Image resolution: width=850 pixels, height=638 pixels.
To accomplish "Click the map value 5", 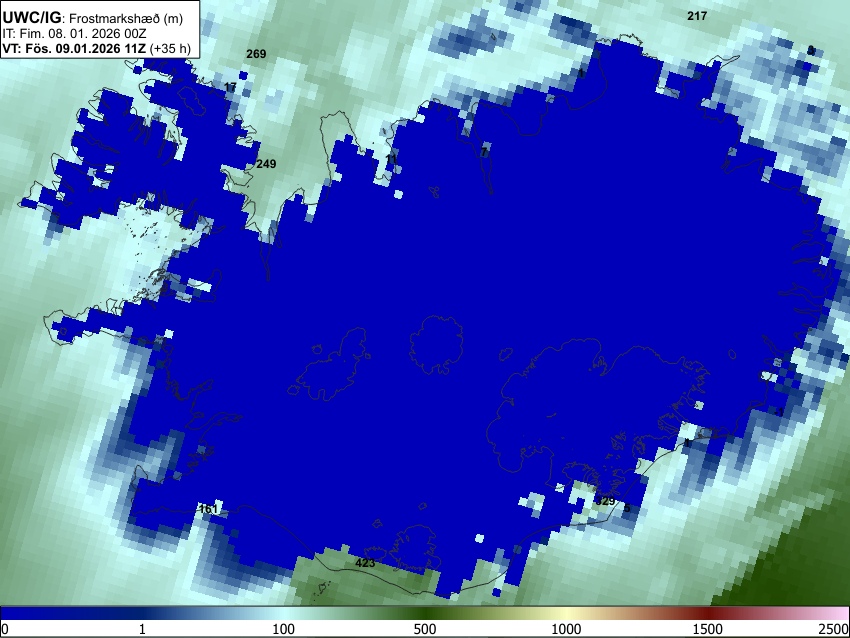I will (x=627, y=508).
